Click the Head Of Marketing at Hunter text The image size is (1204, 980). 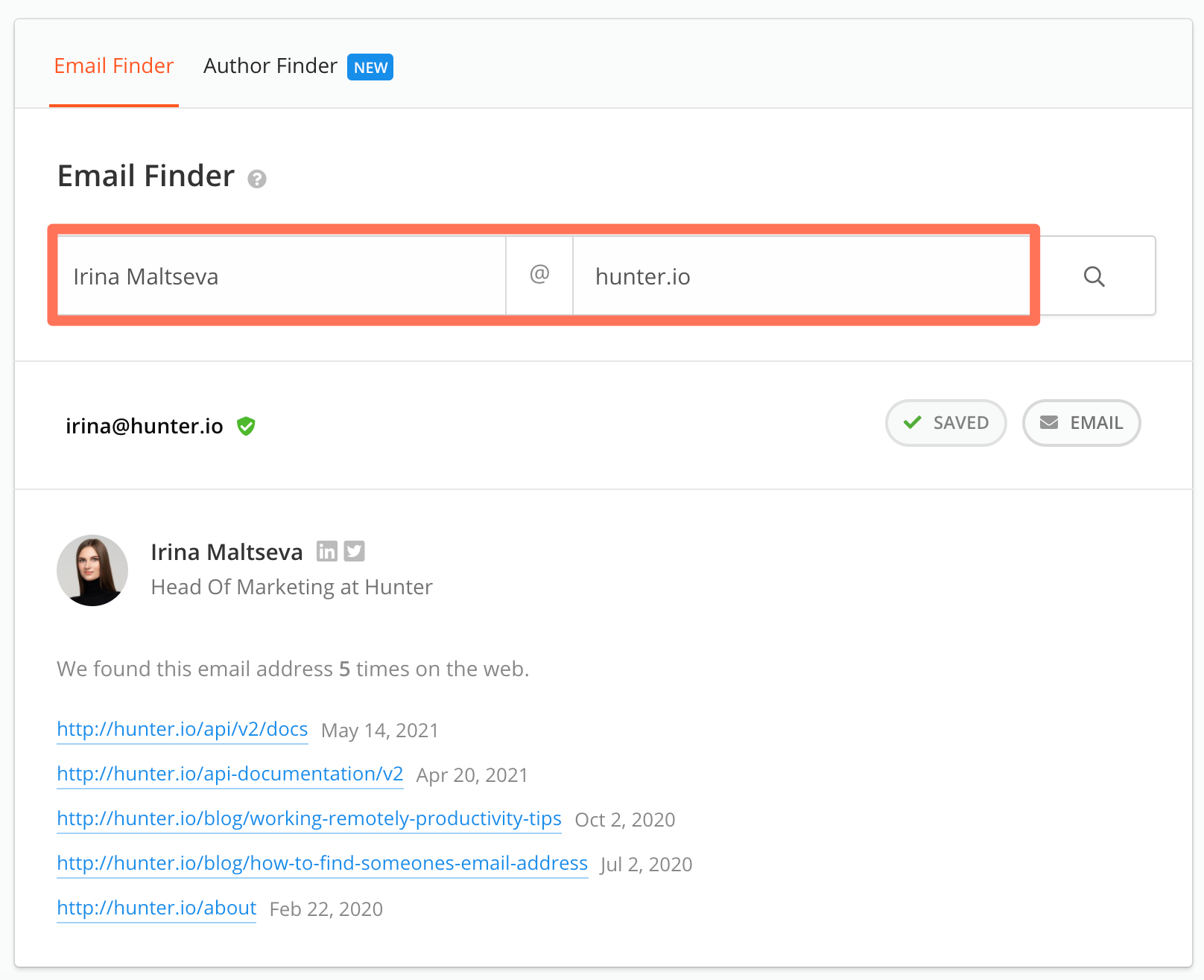[291, 588]
